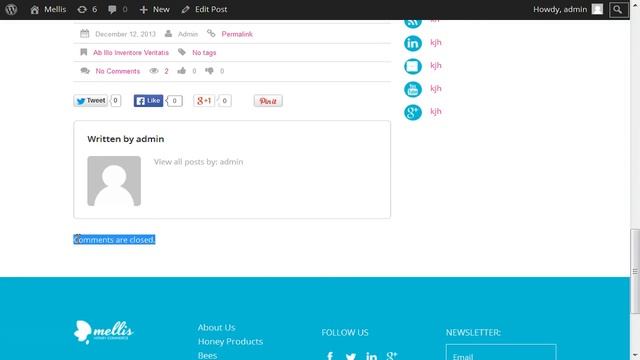Click the YouTube circle icon in sidebar
The width and height of the screenshot is (640, 360).
pos(413,89)
